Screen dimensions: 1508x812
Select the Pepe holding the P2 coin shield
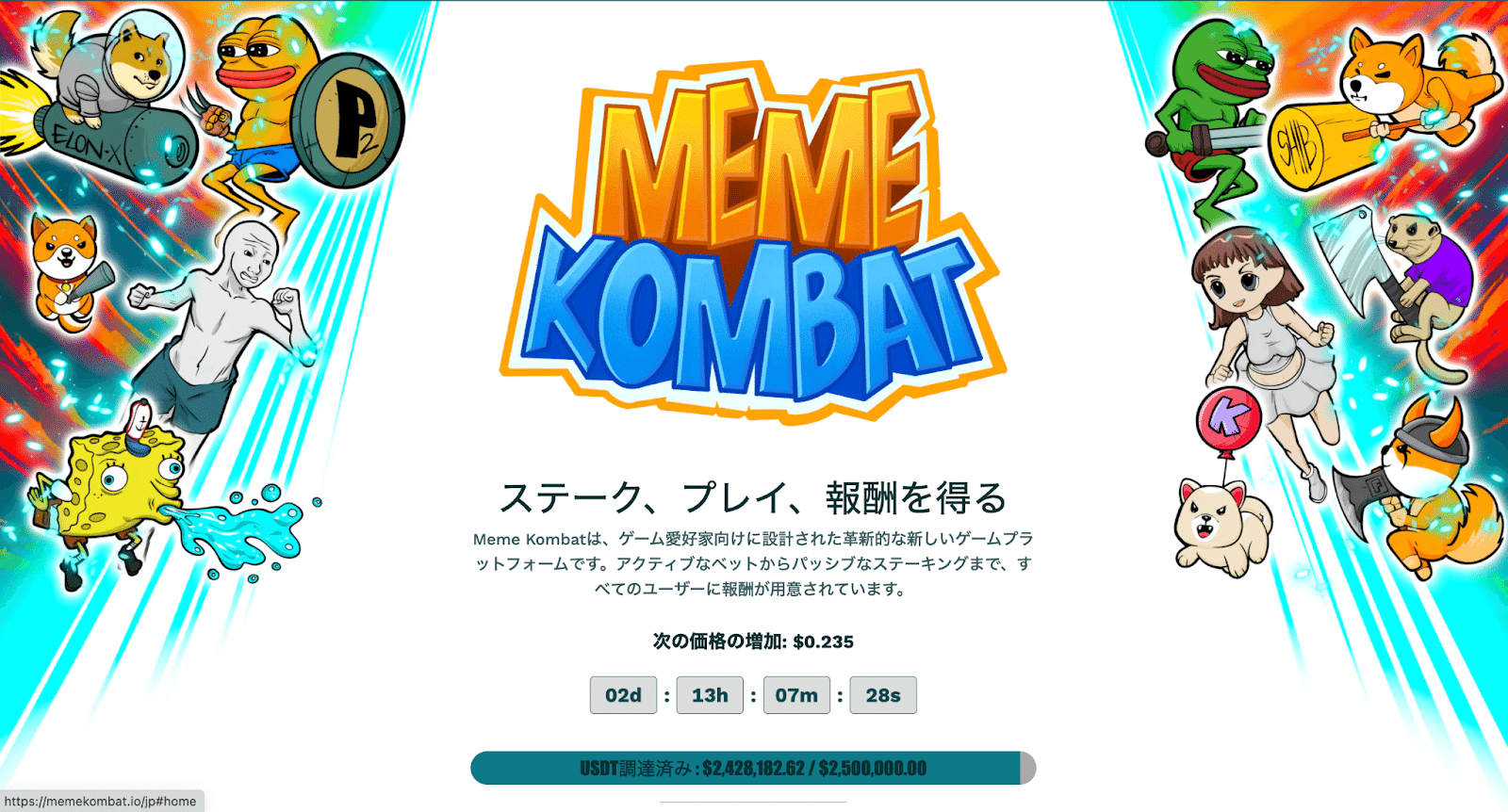tap(303, 108)
